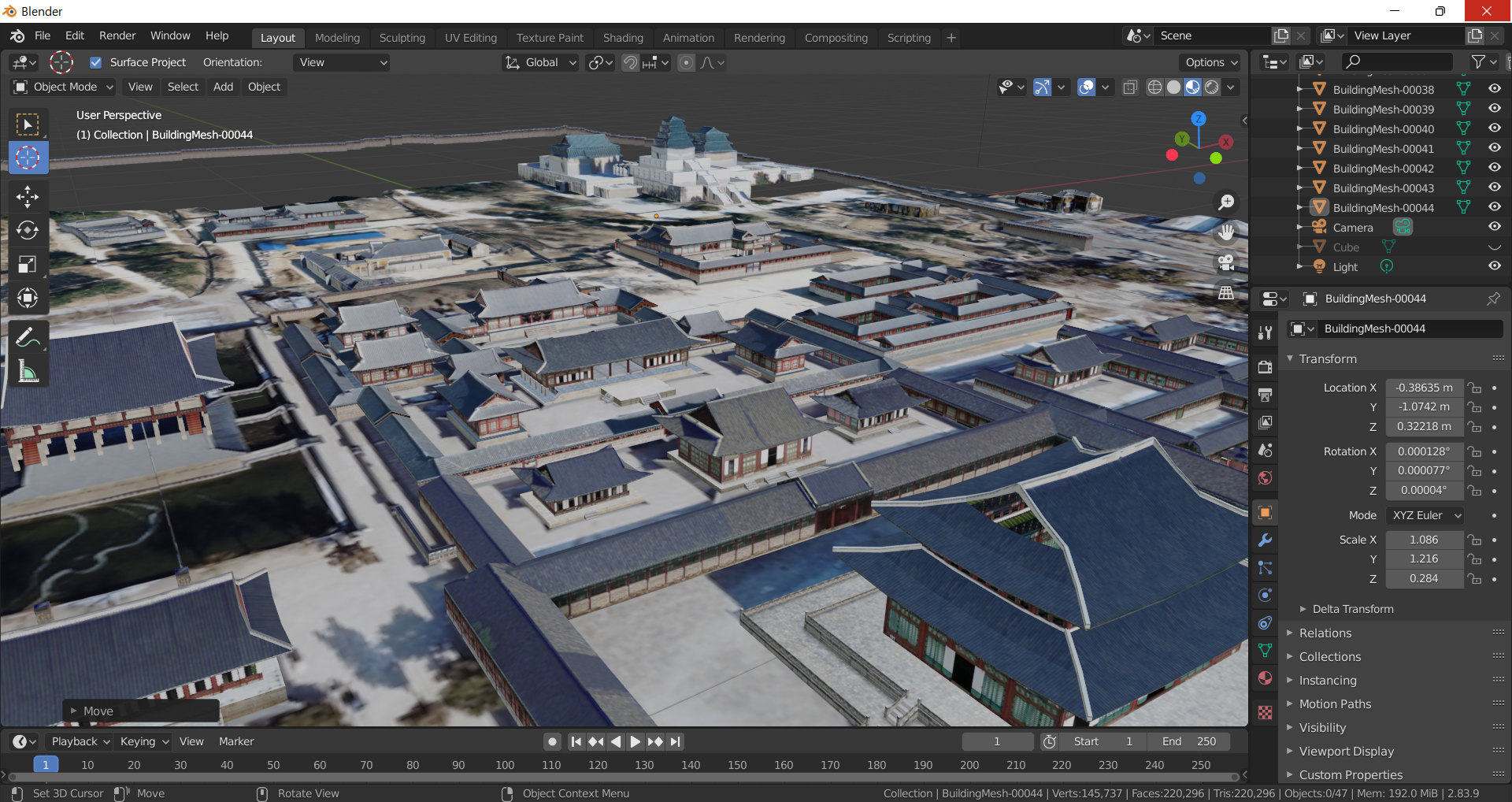
Task: Select the Measure ruler tool
Action: tap(28, 371)
